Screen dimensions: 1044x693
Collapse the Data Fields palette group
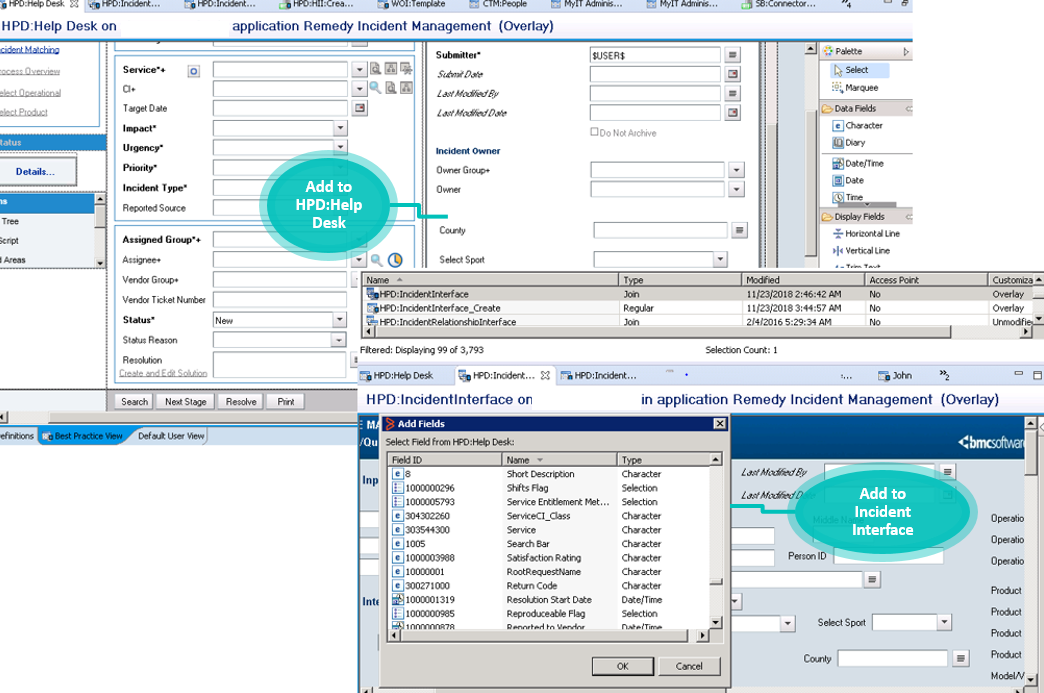908,109
